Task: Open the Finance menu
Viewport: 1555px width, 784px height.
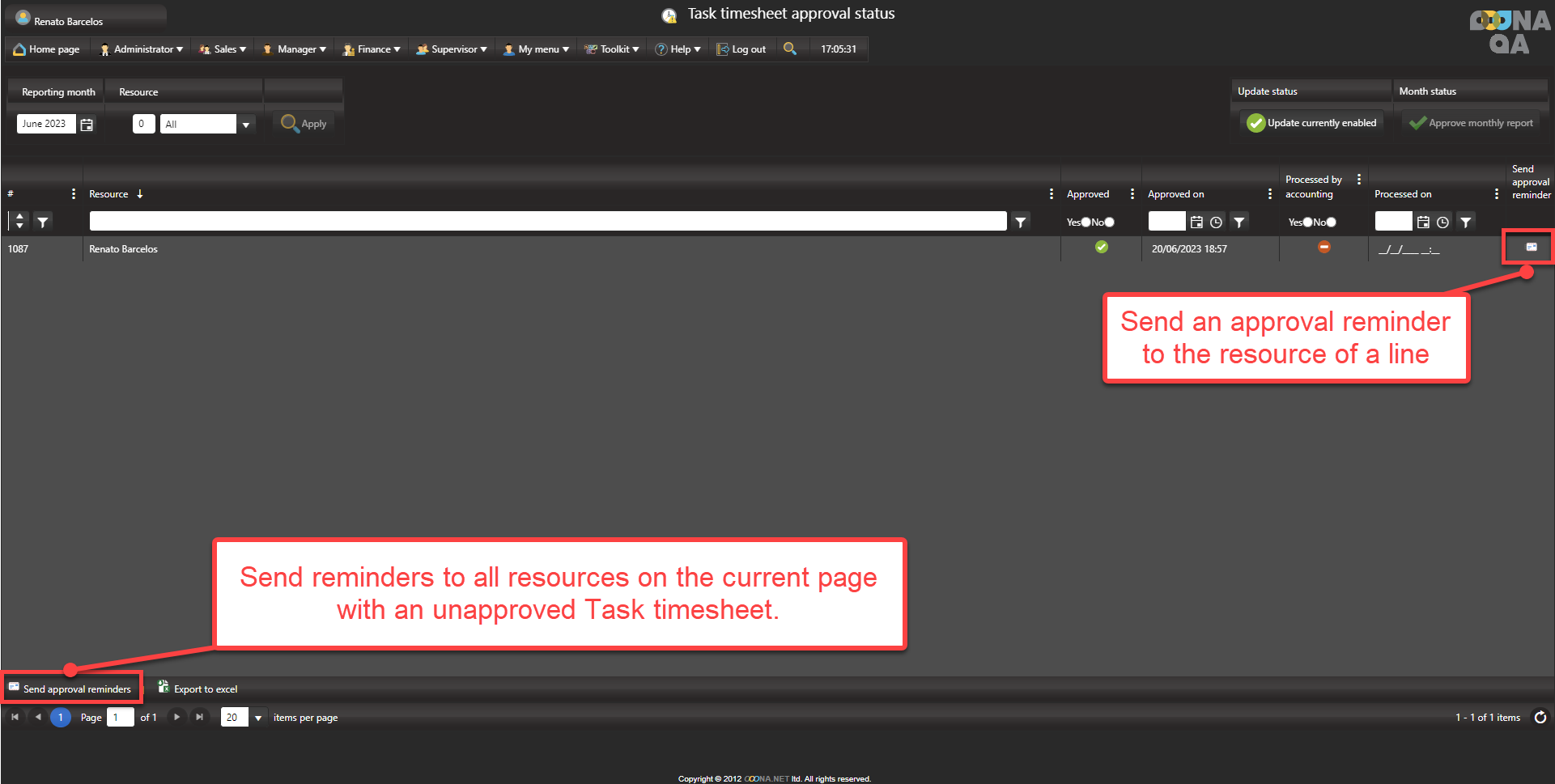Action: (x=372, y=49)
